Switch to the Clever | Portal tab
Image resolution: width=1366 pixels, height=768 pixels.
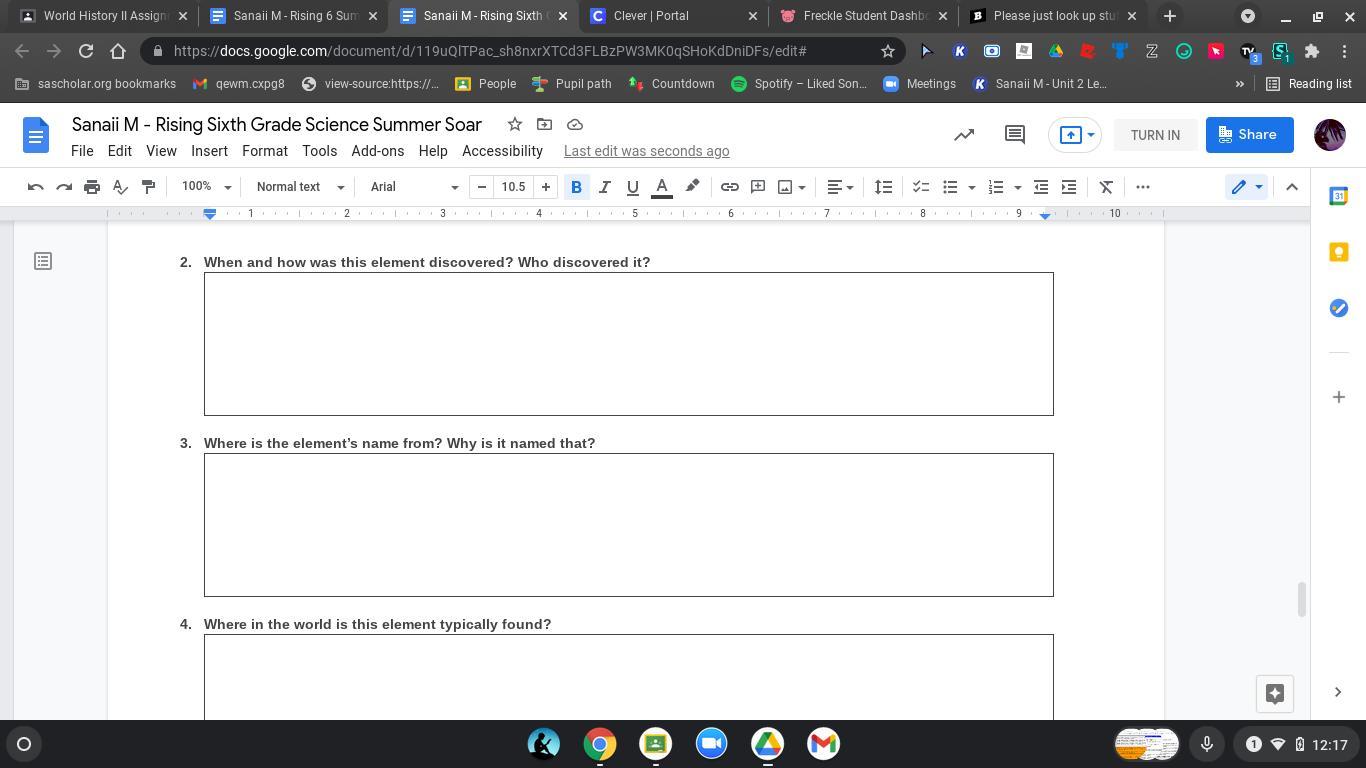pyautogui.click(x=675, y=16)
